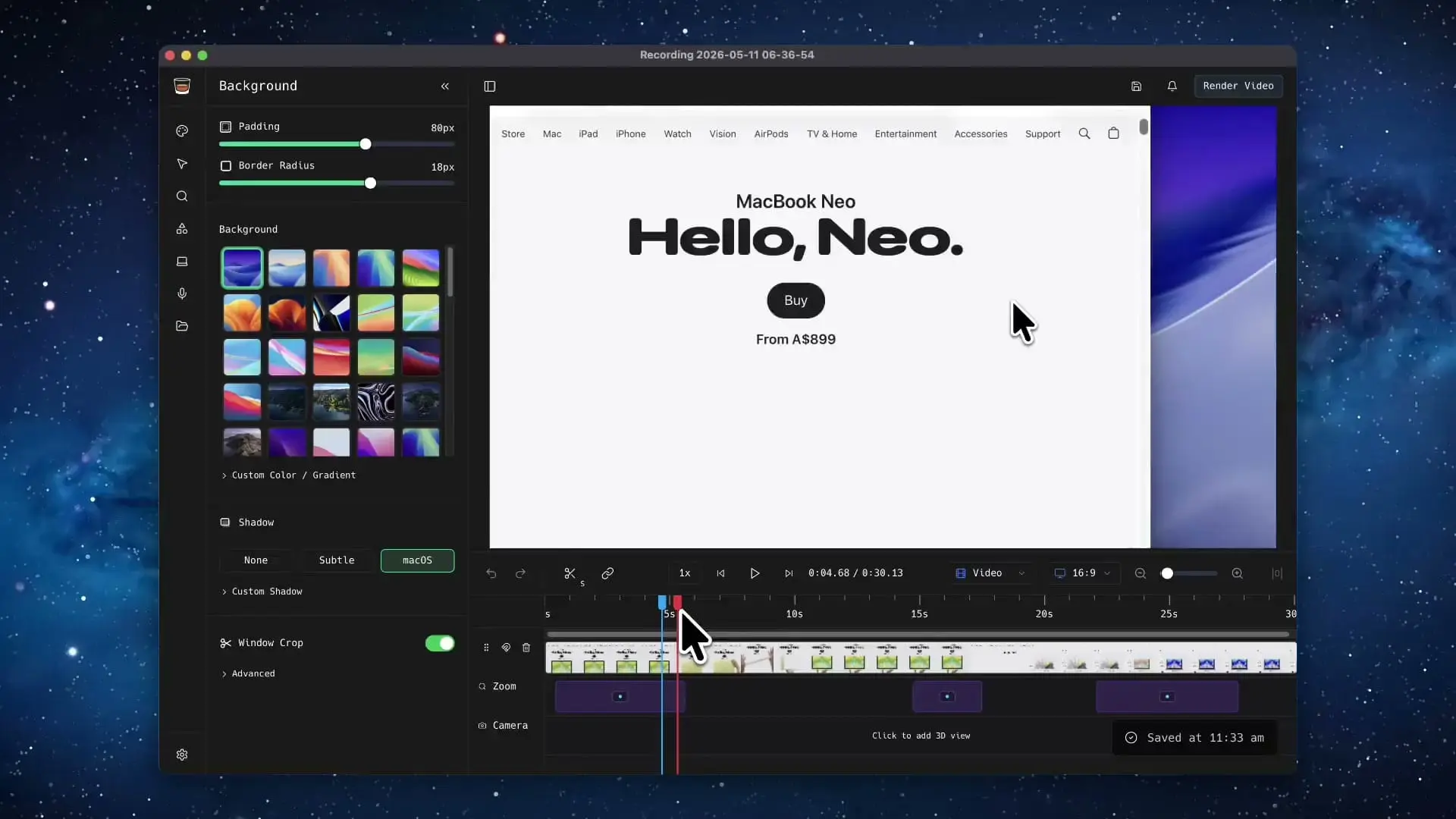The height and width of the screenshot is (819, 1456).
Task: Choose the black-and-white swirl wallpaper swatch
Action: pos(376,402)
